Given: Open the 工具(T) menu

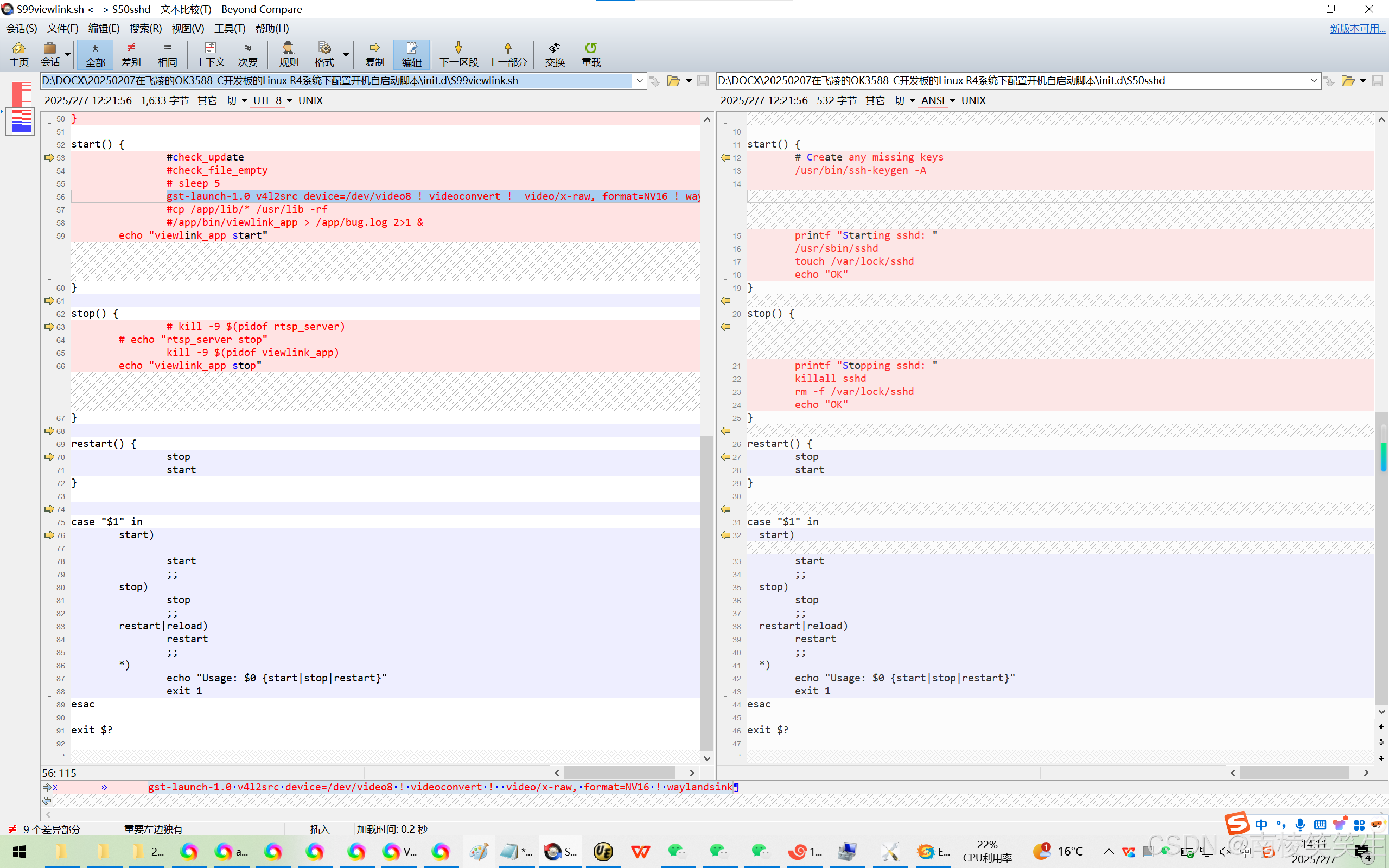Looking at the screenshot, I should [230, 28].
